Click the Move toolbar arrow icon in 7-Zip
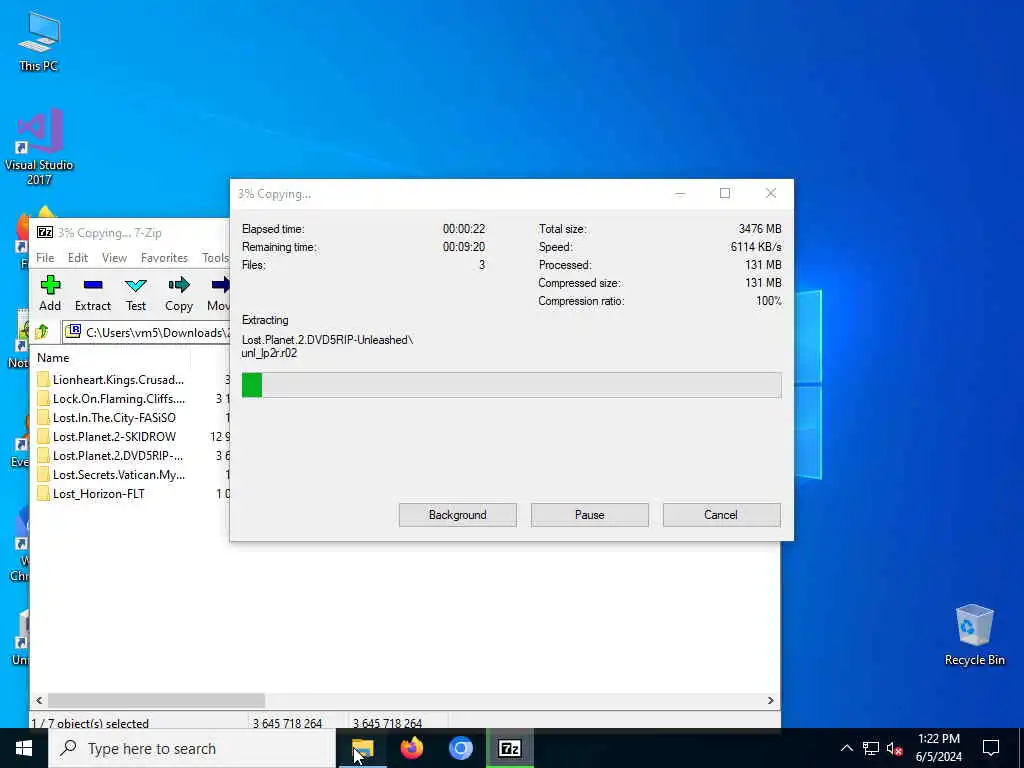The height and width of the screenshot is (768, 1024). (221, 285)
